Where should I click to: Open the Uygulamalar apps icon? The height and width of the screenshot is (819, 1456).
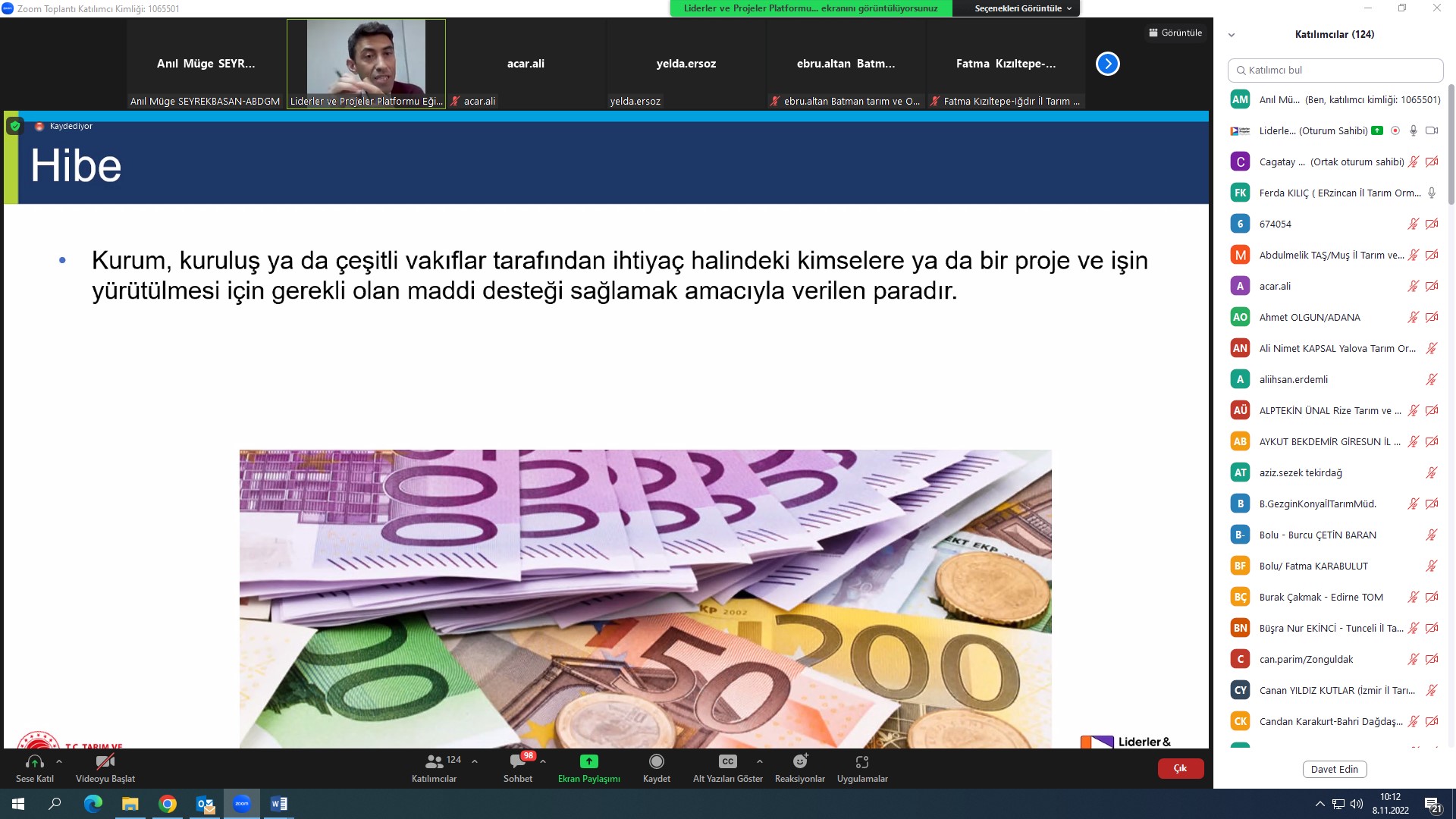[862, 761]
